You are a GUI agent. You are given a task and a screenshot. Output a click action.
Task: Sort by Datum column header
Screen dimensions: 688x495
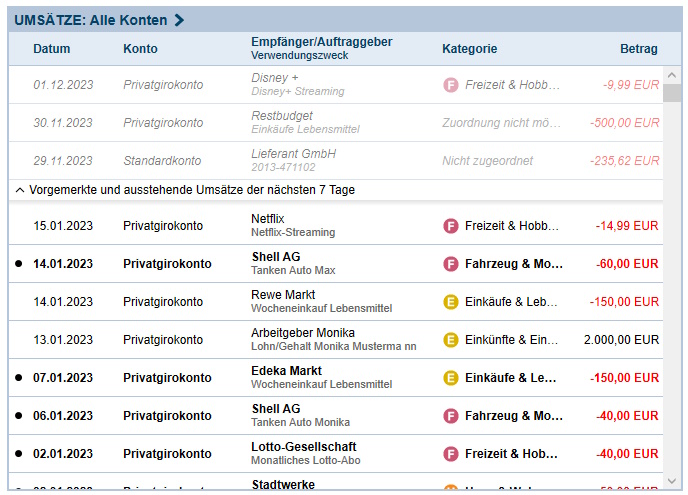pos(52,49)
